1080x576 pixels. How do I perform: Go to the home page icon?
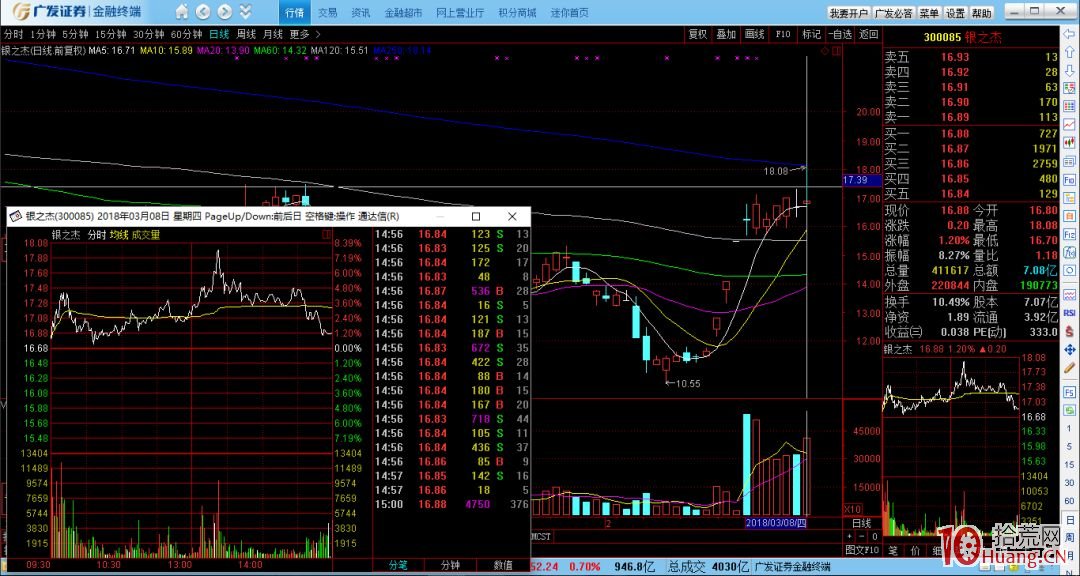pos(182,12)
